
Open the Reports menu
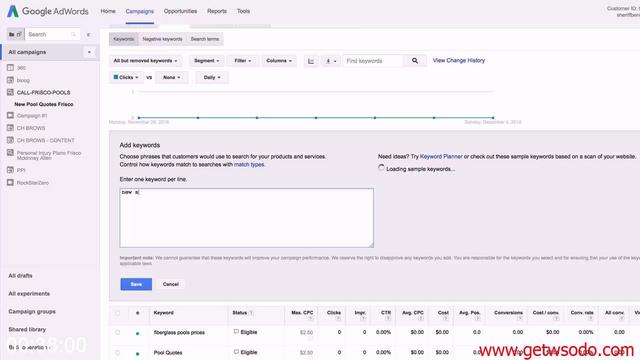coord(217,11)
